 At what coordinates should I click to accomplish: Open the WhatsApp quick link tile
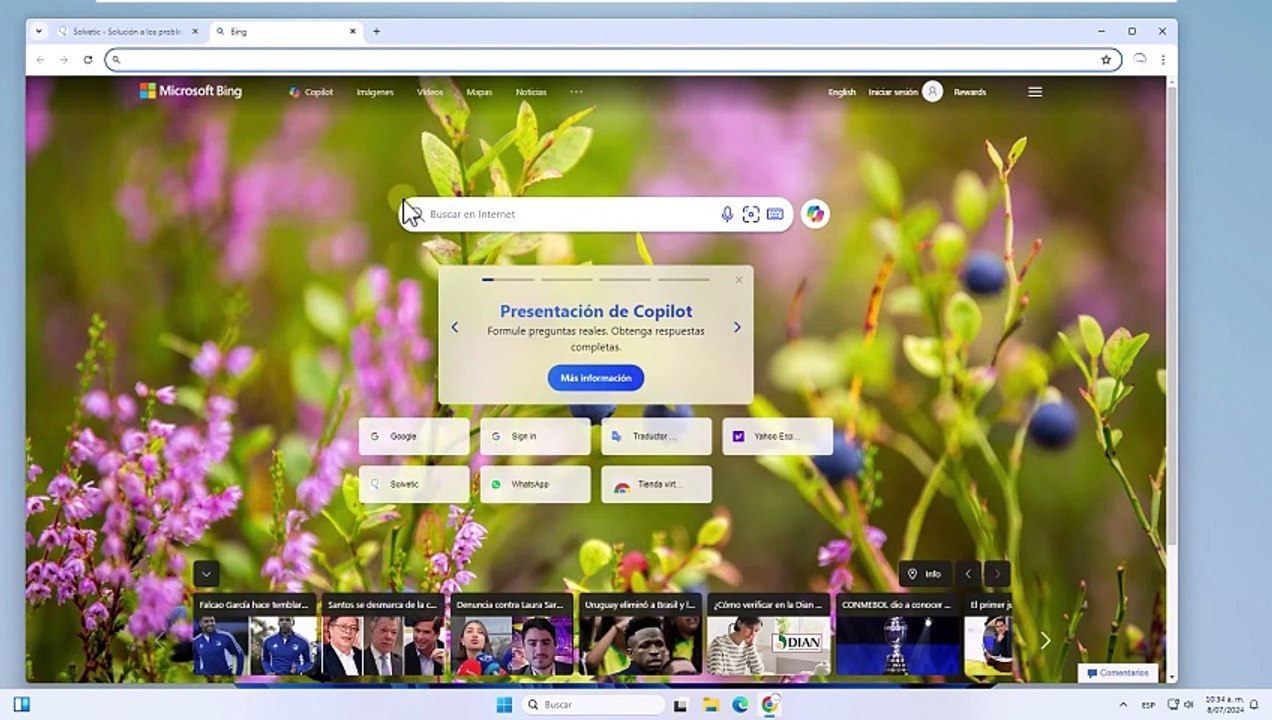coord(535,484)
